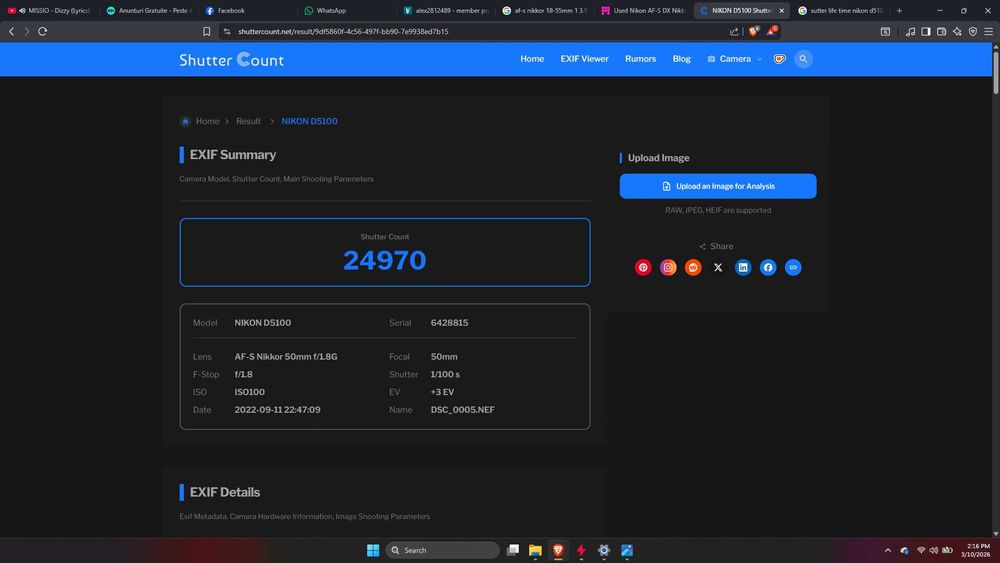Image resolution: width=1000 pixels, height=563 pixels.
Task: Open EXIF Viewer in the navigation
Action: (584, 59)
